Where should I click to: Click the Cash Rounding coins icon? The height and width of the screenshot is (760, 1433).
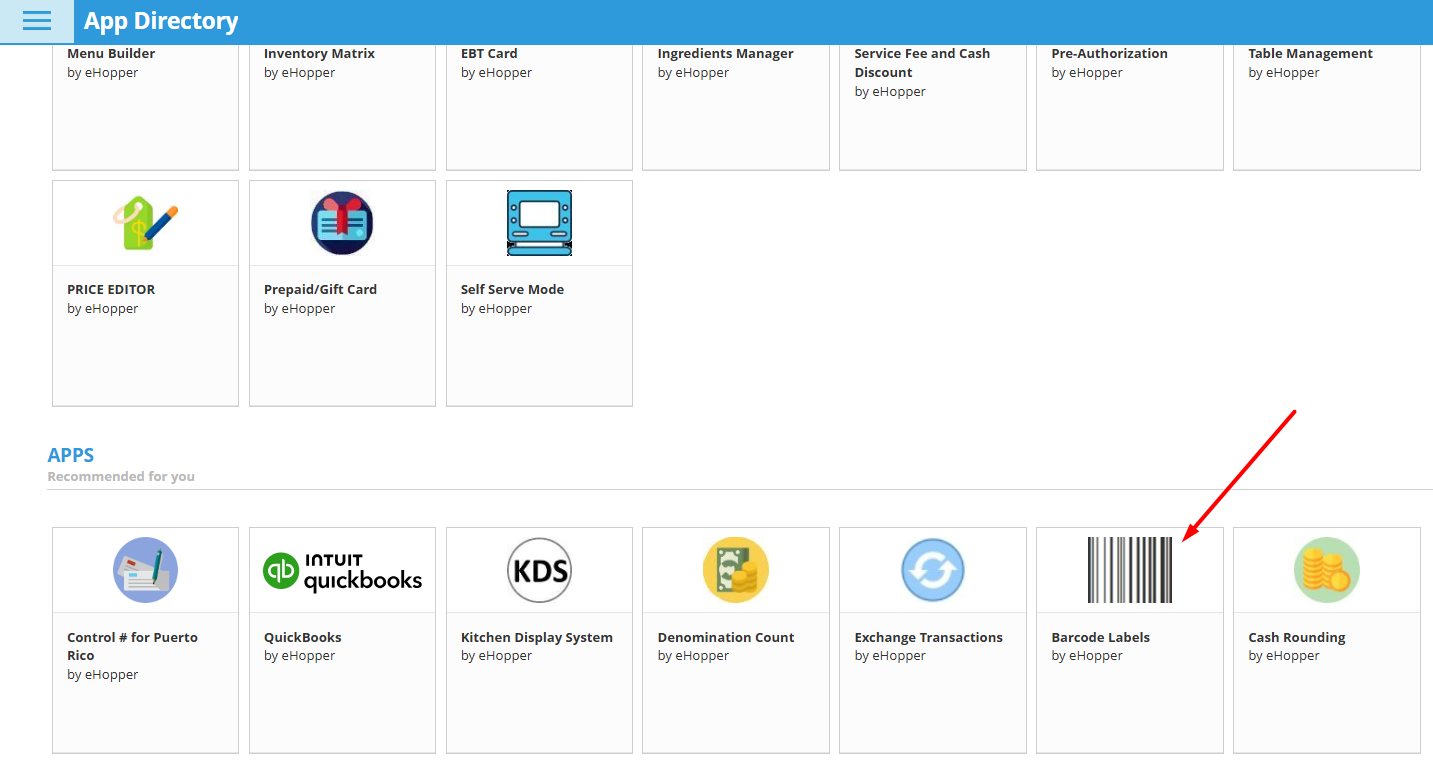pyautogui.click(x=1326, y=570)
